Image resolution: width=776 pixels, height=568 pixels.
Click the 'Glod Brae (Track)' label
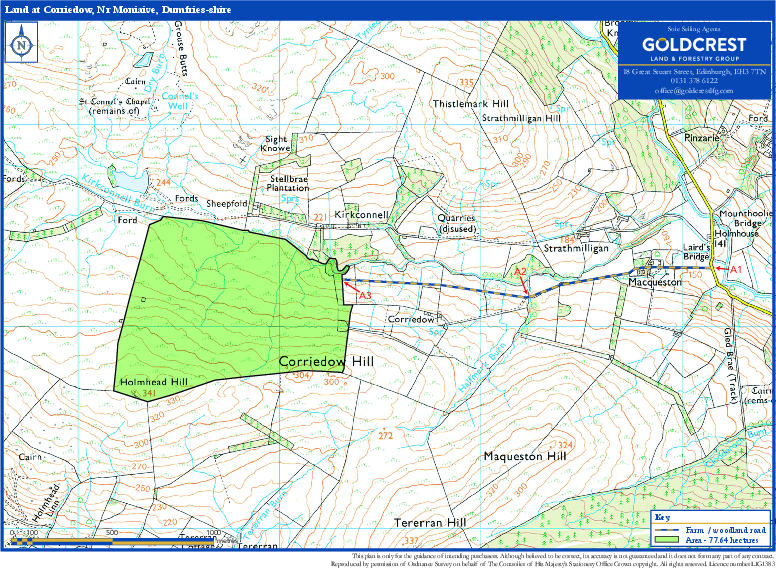[732, 365]
